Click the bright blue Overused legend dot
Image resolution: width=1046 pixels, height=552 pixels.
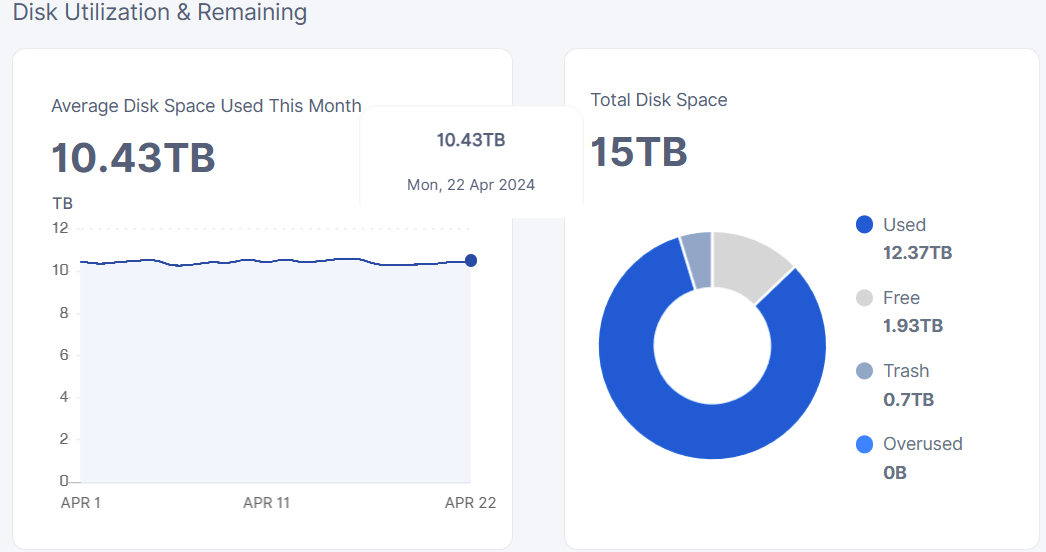point(865,444)
